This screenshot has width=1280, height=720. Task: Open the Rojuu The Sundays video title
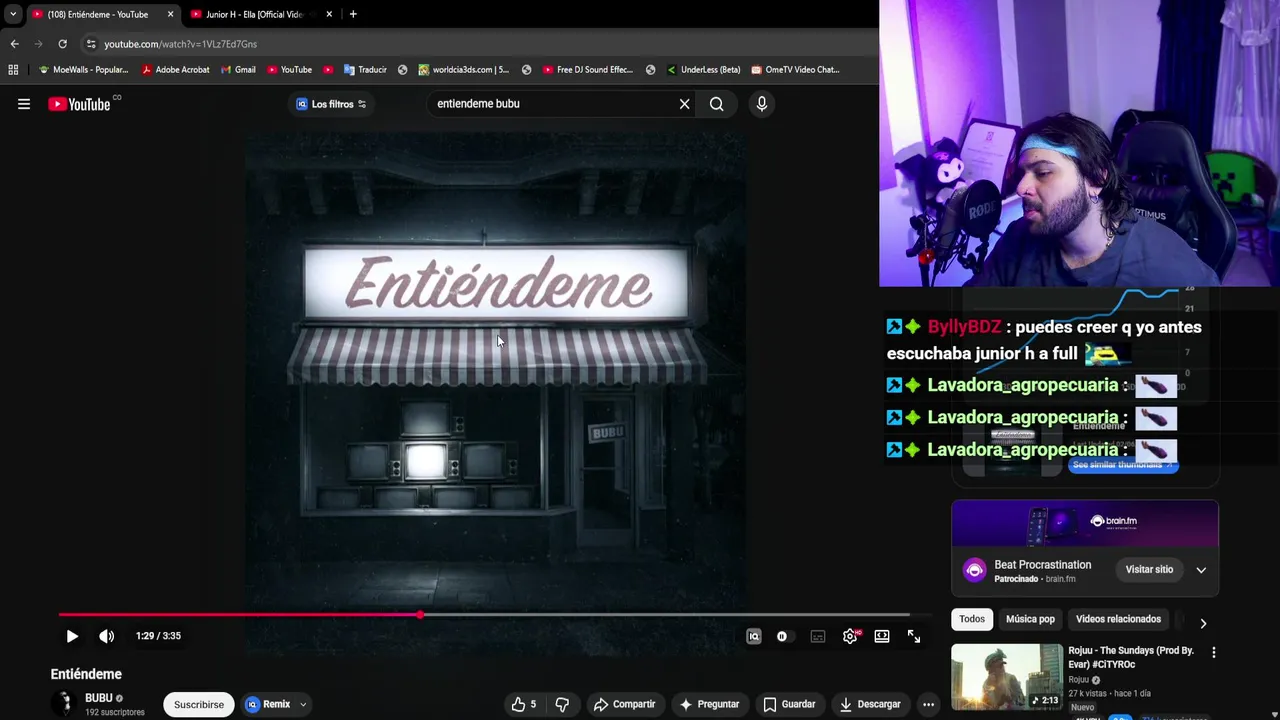[1131, 657]
